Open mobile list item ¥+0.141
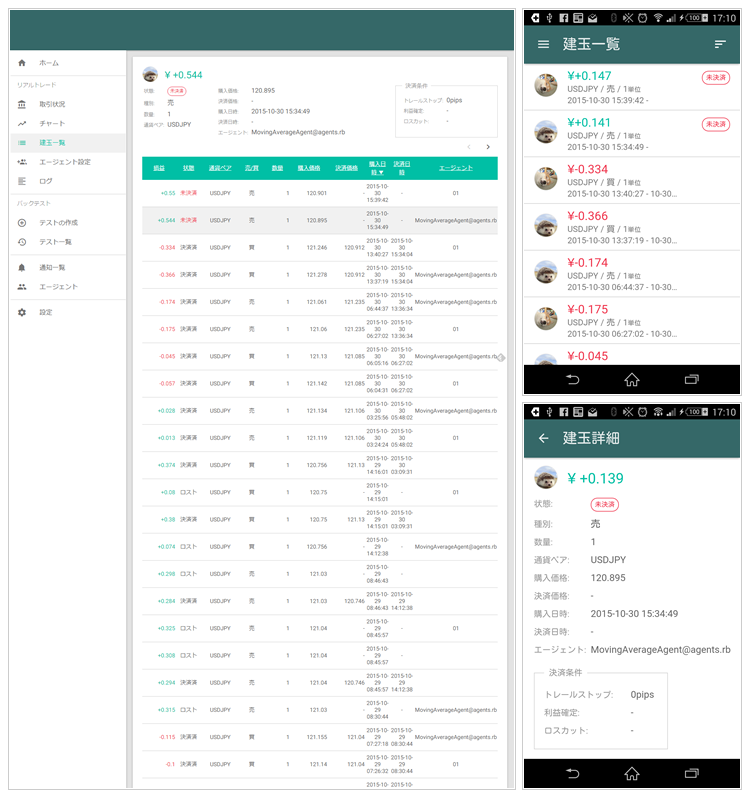This screenshot has width=750, height=805. 632,133
